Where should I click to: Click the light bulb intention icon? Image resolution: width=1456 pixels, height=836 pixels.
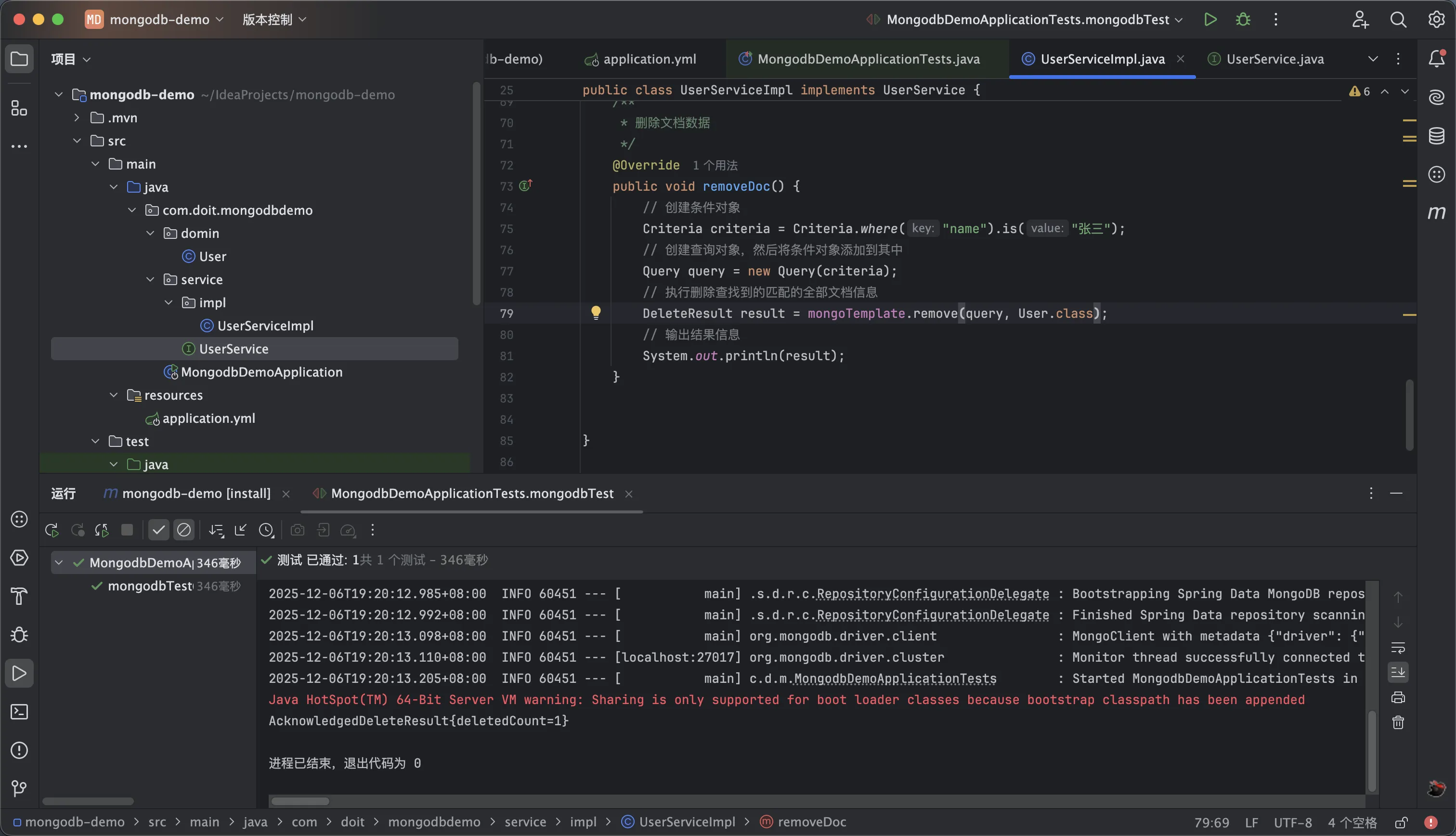click(596, 313)
